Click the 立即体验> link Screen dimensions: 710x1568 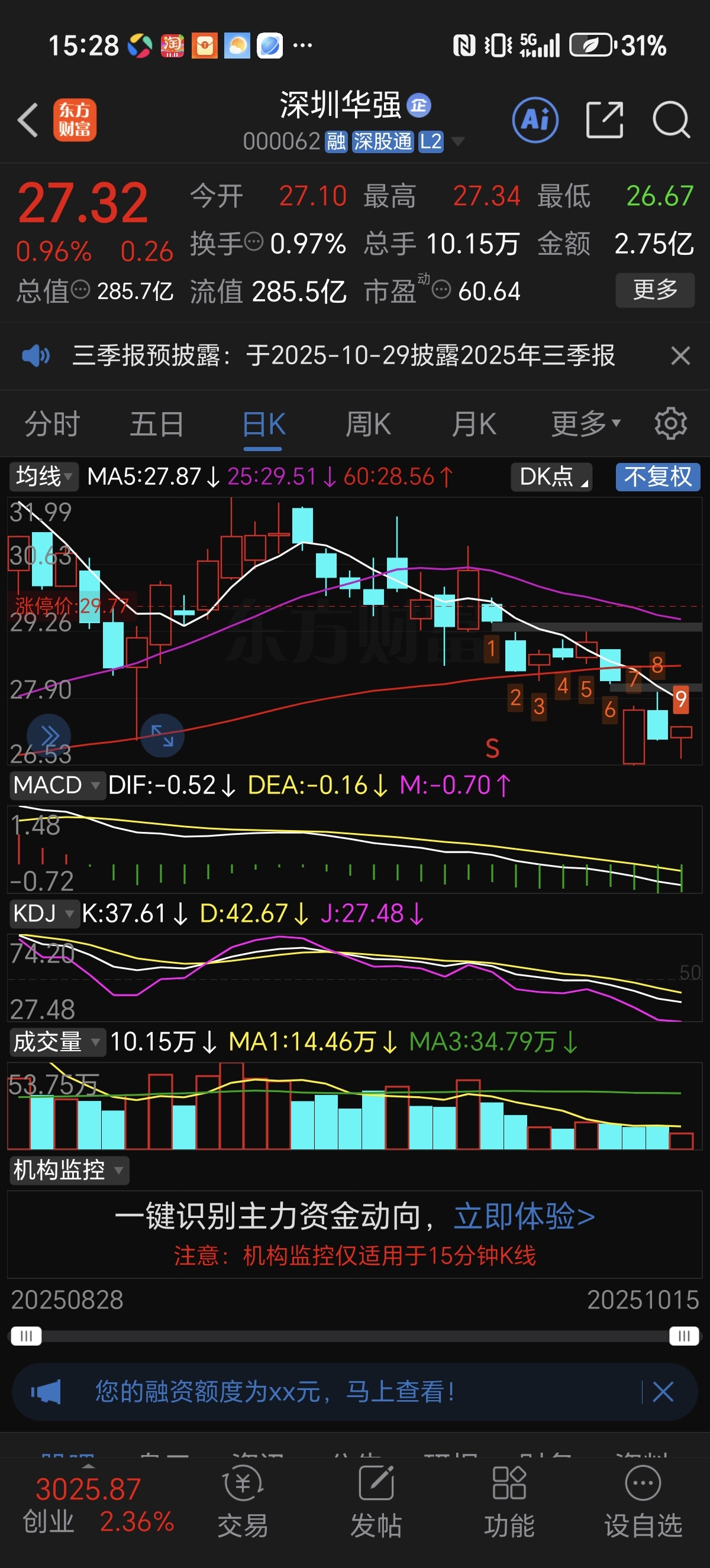point(524,1216)
